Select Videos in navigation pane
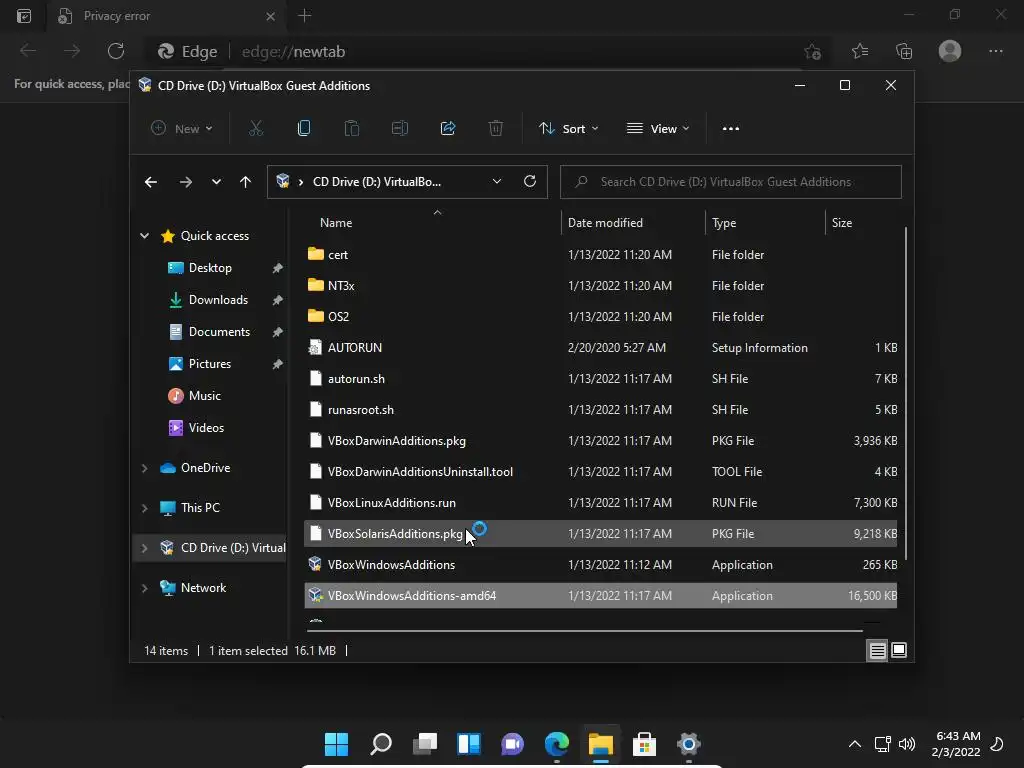The width and height of the screenshot is (1024, 768). (206, 428)
